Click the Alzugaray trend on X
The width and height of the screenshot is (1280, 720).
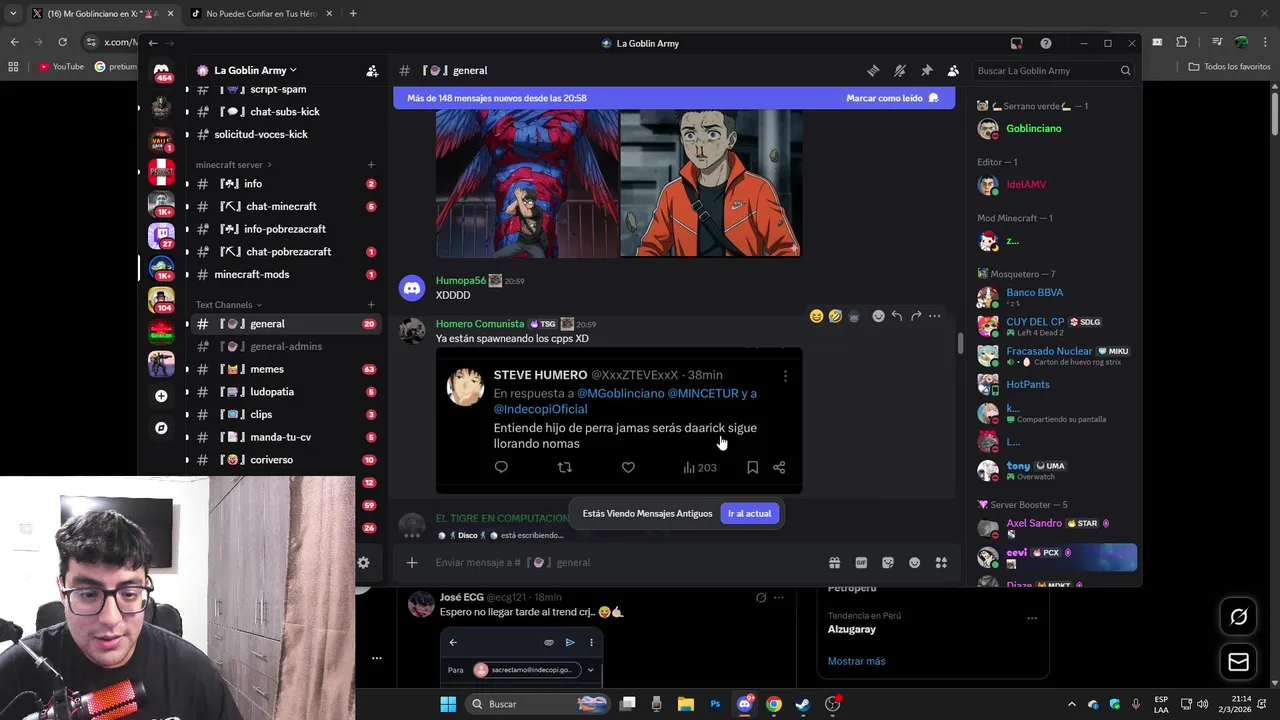click(851, 629)
